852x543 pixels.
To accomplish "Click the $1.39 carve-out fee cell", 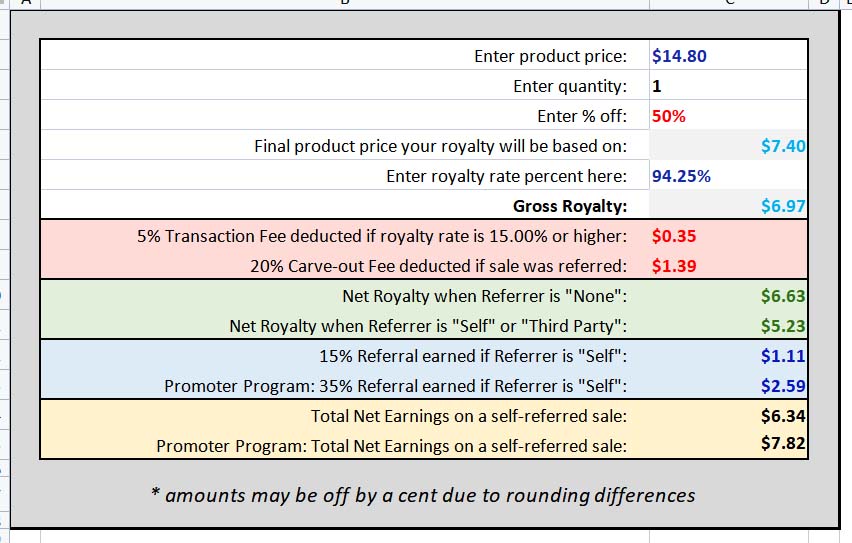I will click(728, 265).
